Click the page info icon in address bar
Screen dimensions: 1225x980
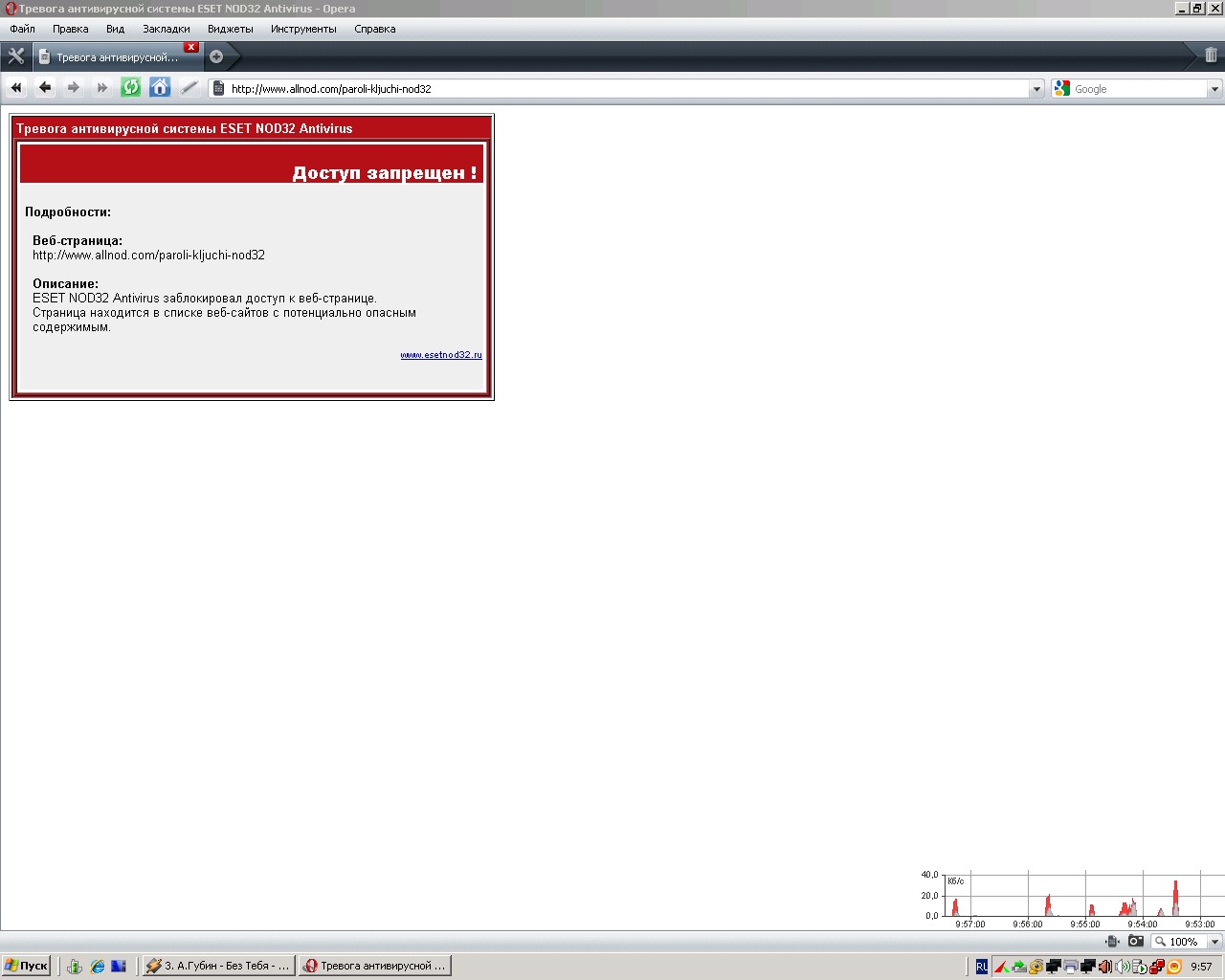click(218, 88)
